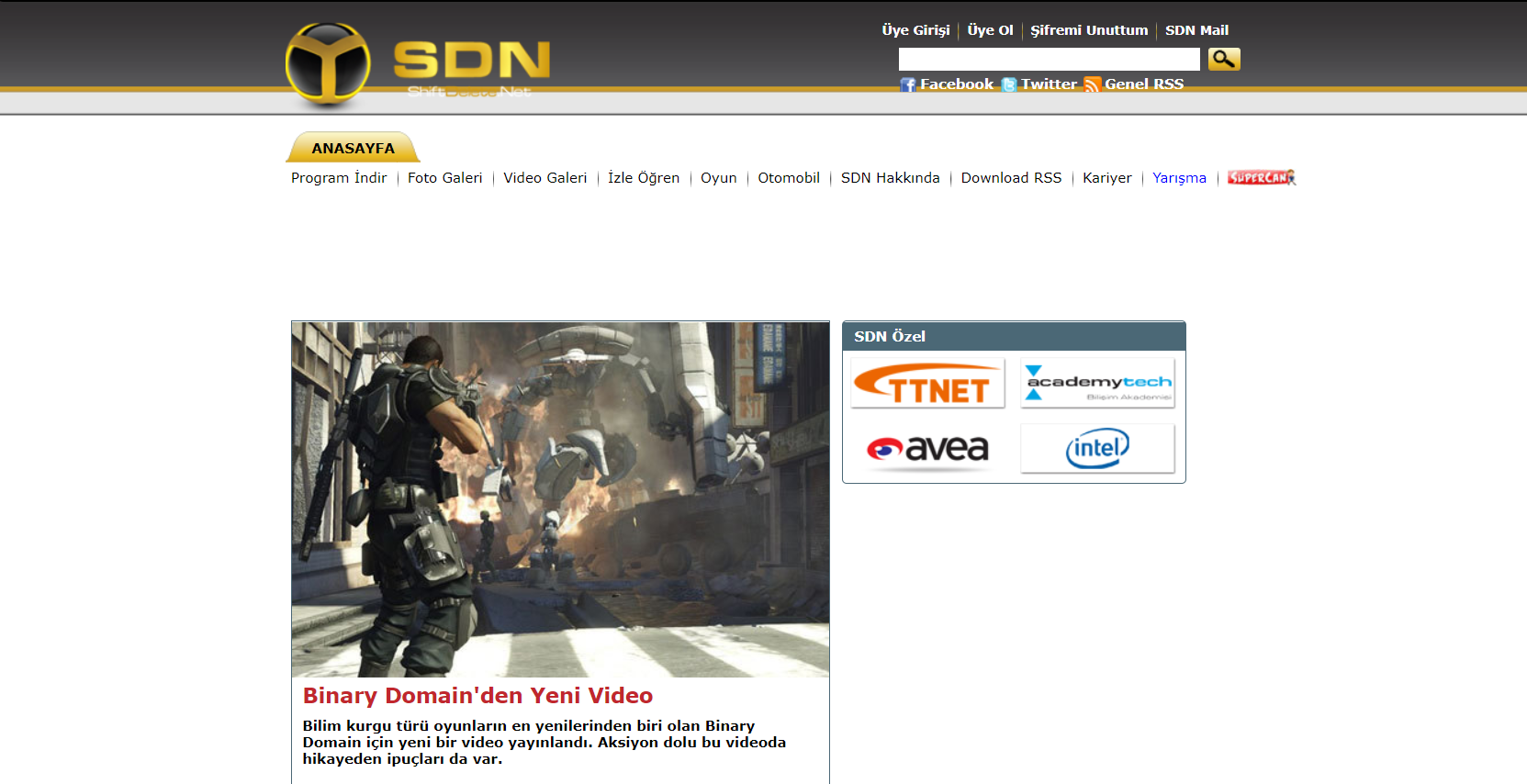The image size is (1527, 784).
Task: Open the Twitter bird icon
Action: 1009,84
